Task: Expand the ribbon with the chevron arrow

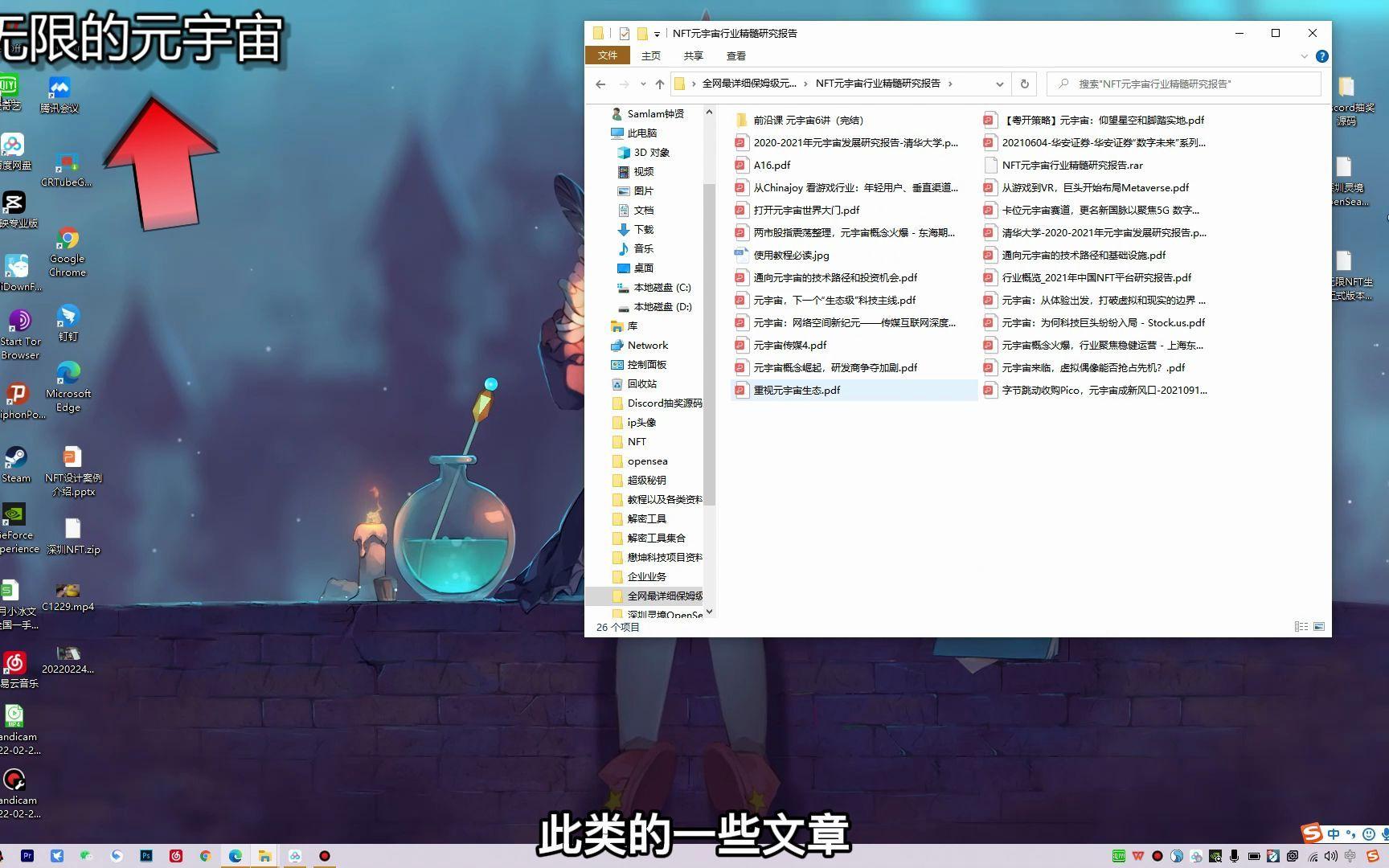Action: (x=1304, y=55)
